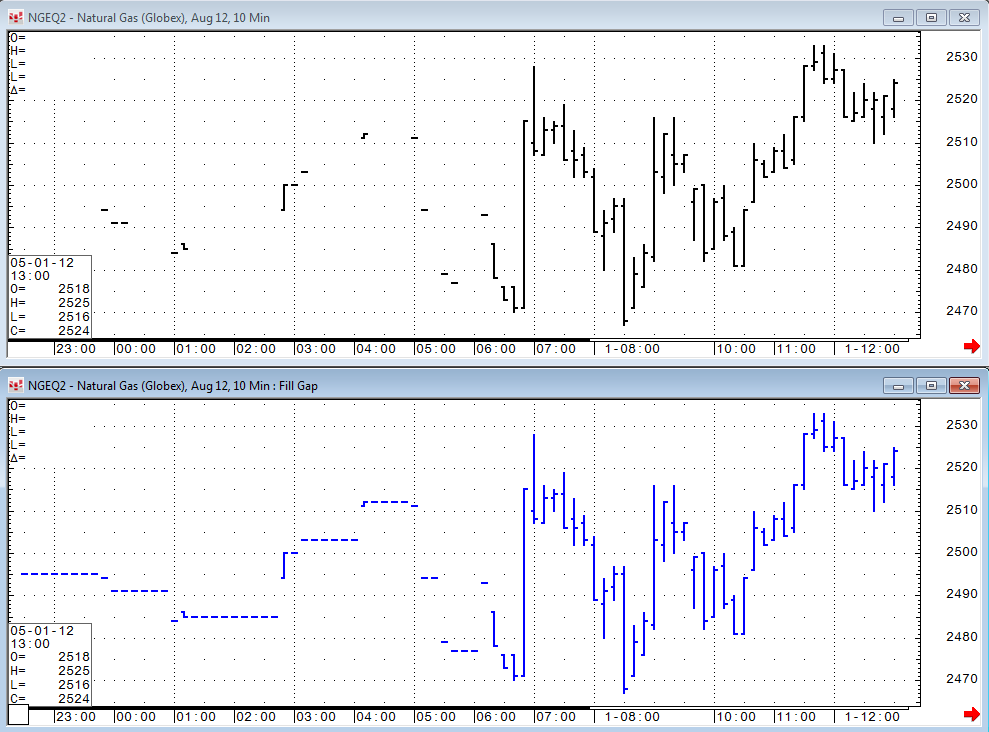Open the top chart window's system icon
The width and height of the screenshot is (989, 732).
click(16, 18)
